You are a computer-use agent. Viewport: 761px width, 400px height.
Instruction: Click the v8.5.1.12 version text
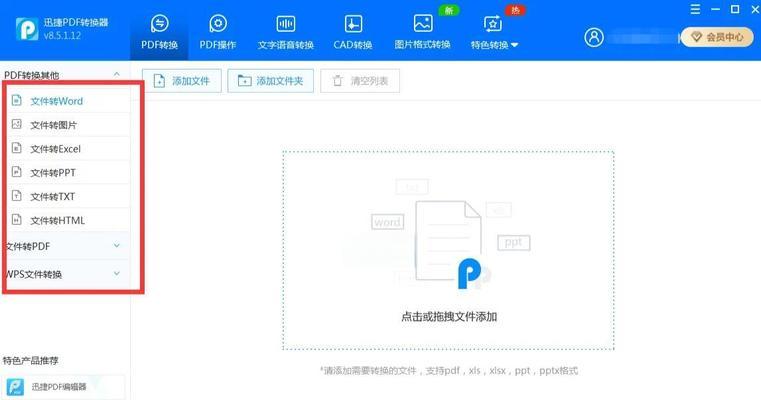pyautogui.click(x=62, y=35)
